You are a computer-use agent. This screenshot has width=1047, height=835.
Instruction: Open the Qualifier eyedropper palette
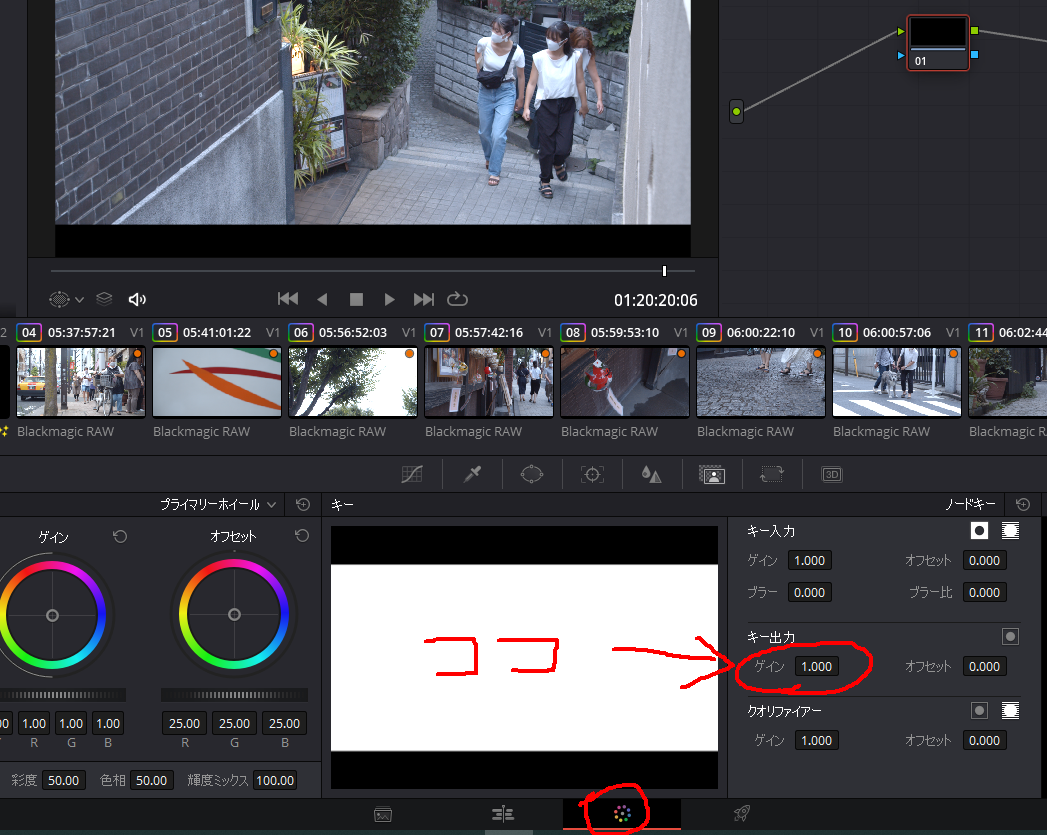[472, 475]
